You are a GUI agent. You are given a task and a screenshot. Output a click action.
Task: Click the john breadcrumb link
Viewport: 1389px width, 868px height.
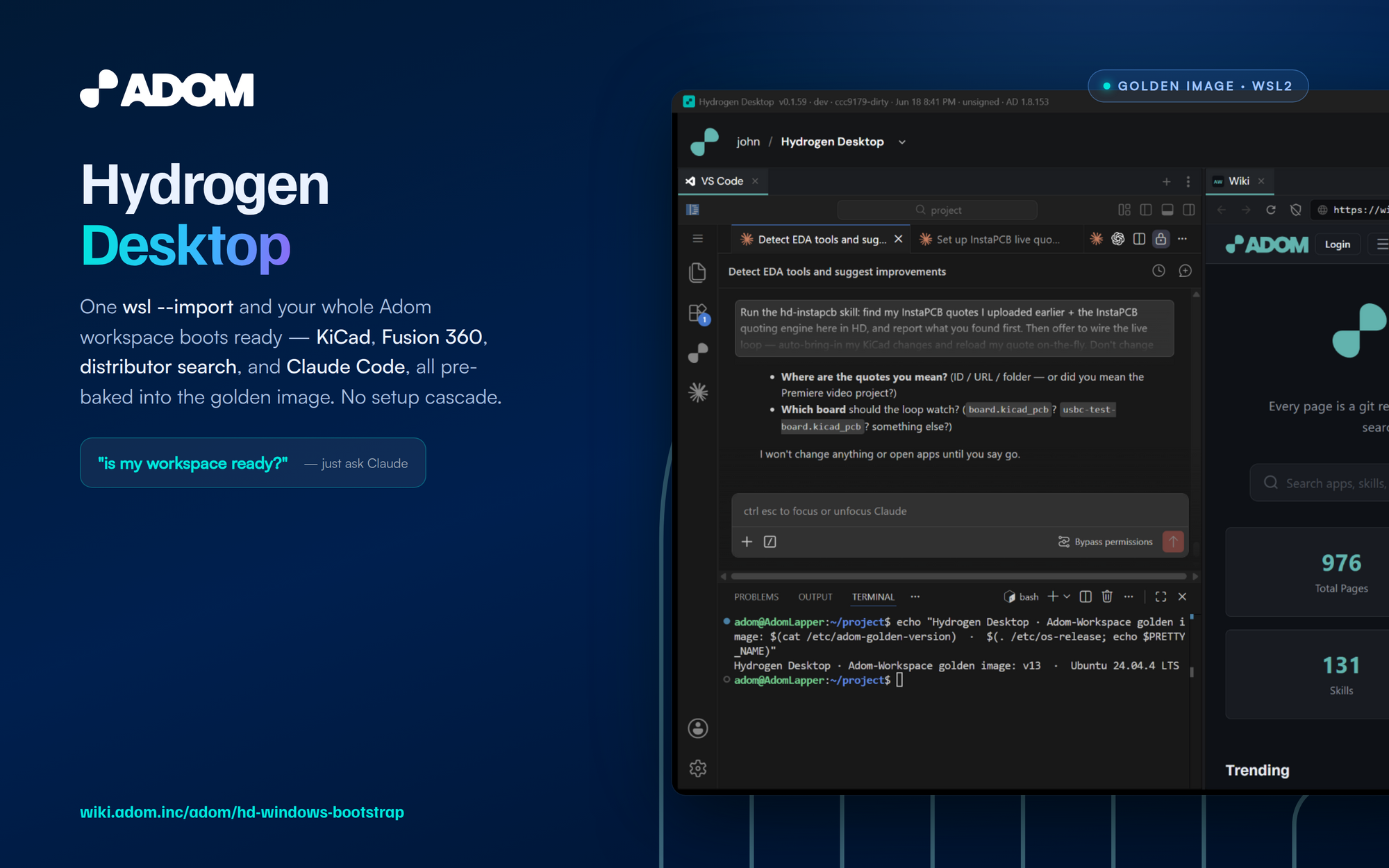pos(748,142)
